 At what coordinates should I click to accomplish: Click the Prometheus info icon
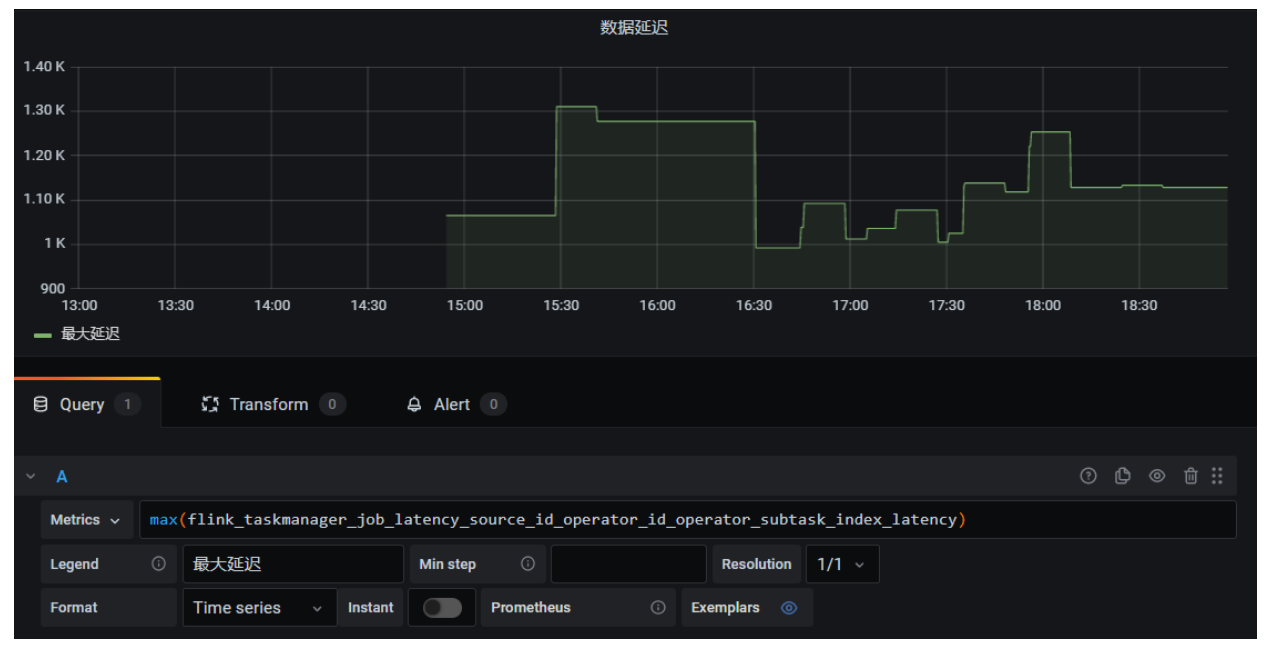click(657, 607)
